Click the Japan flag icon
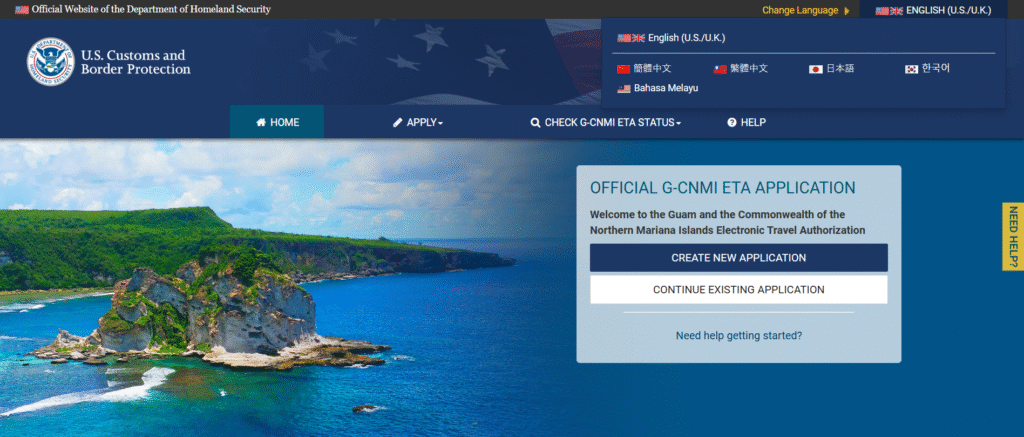The height and width of the screenshot is (437, 1024). [815, 69]
